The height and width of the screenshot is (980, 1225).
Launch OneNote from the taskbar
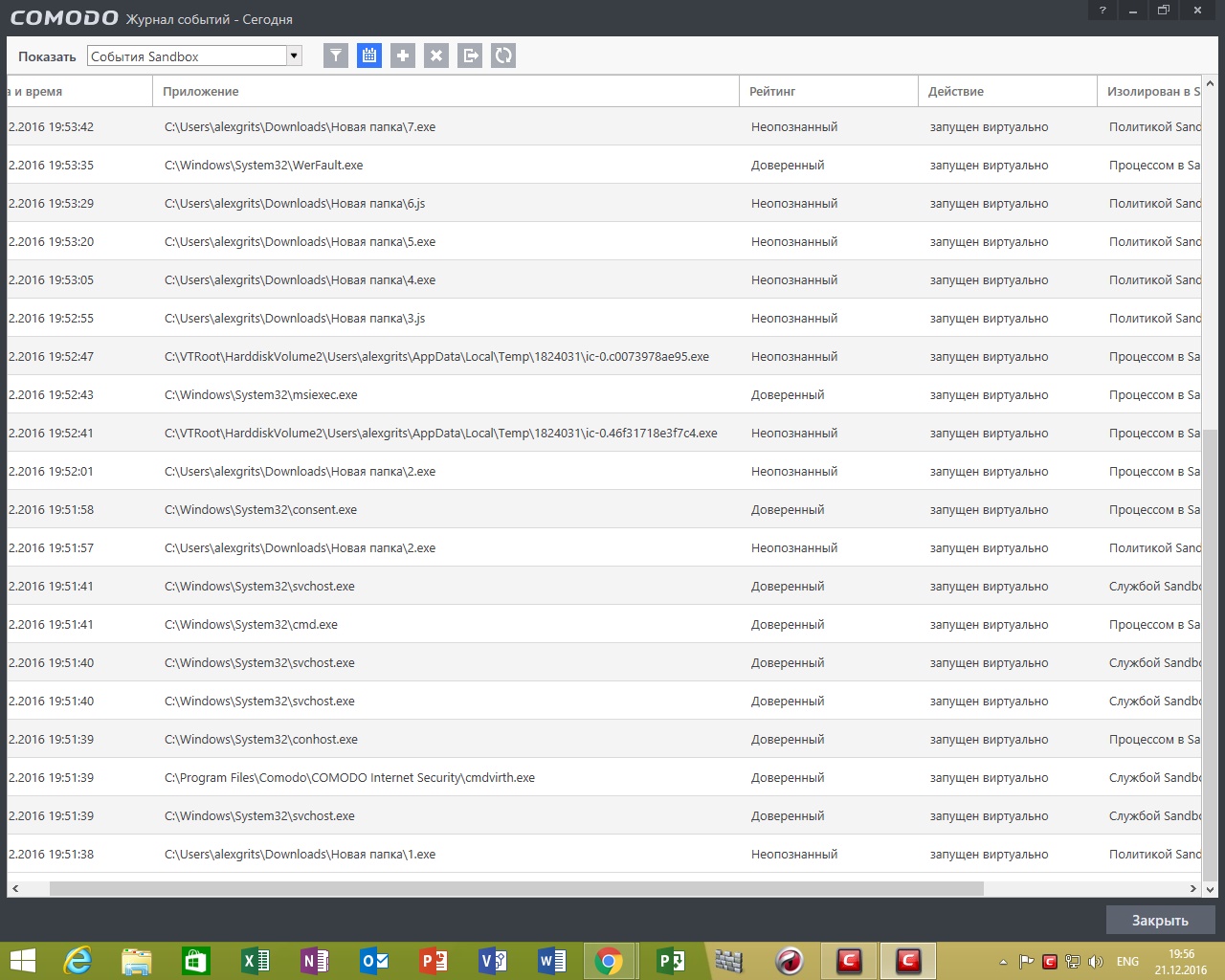click(x=314, y=960)
